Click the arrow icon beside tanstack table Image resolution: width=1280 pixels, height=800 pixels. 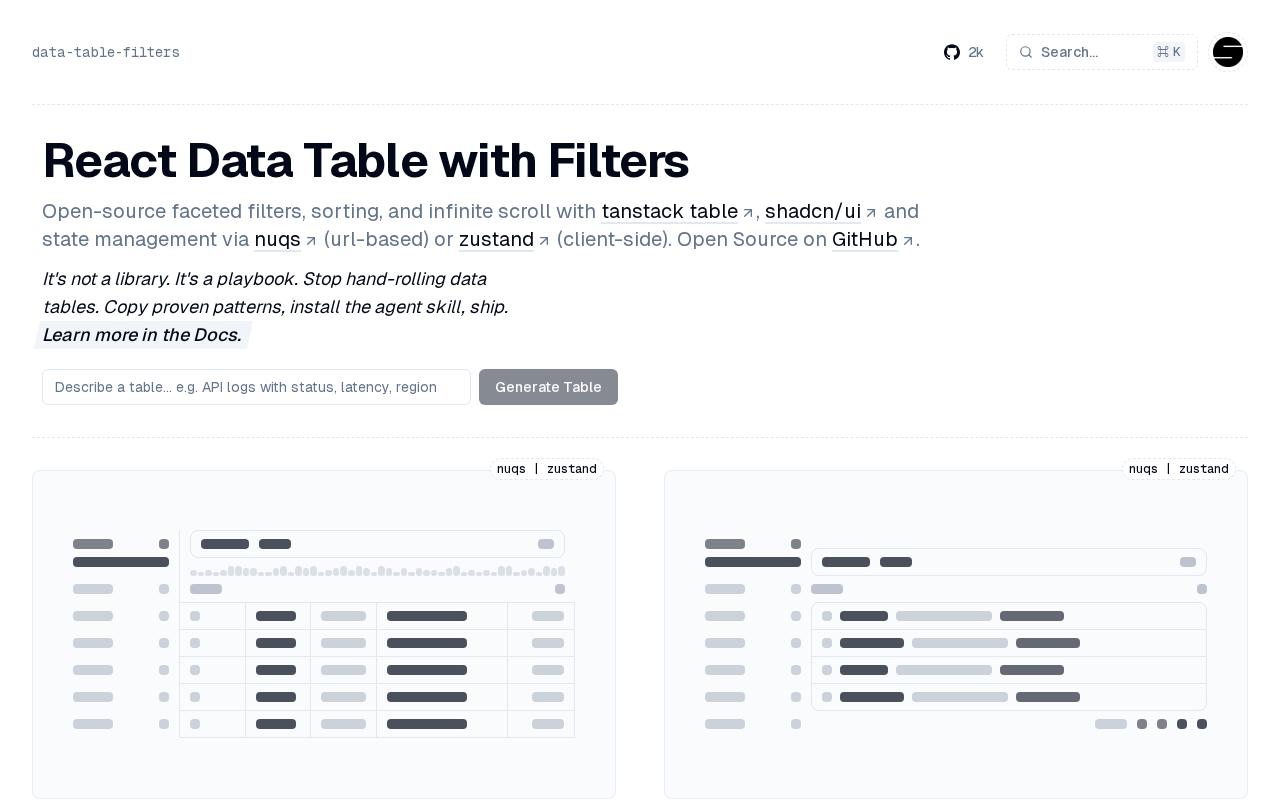pyautogui.click(x=748, y=213)
